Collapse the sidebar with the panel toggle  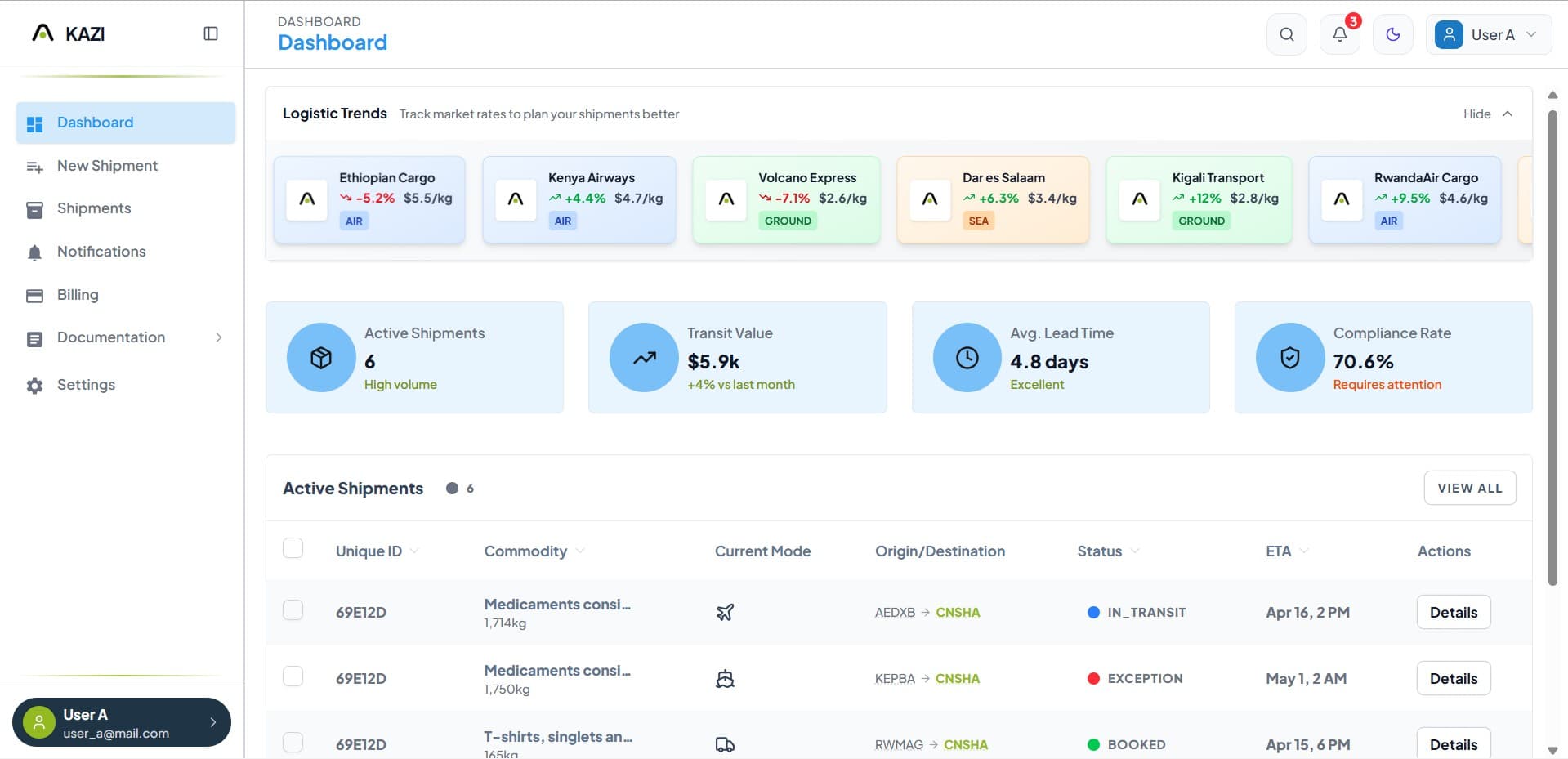[x=211, y=33]
